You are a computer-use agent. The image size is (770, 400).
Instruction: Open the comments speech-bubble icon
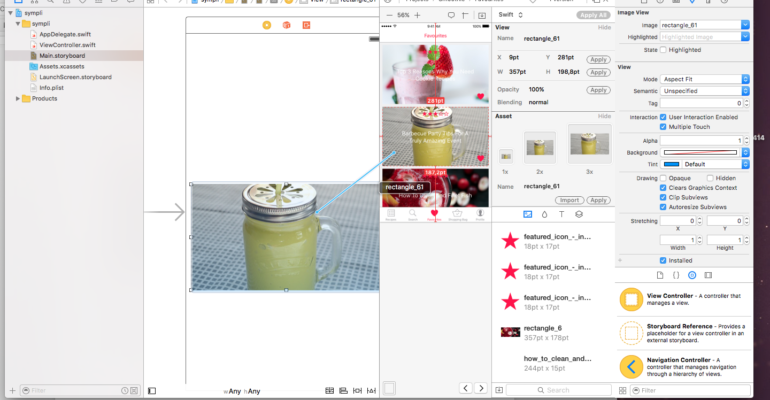[x=451, y=15]
